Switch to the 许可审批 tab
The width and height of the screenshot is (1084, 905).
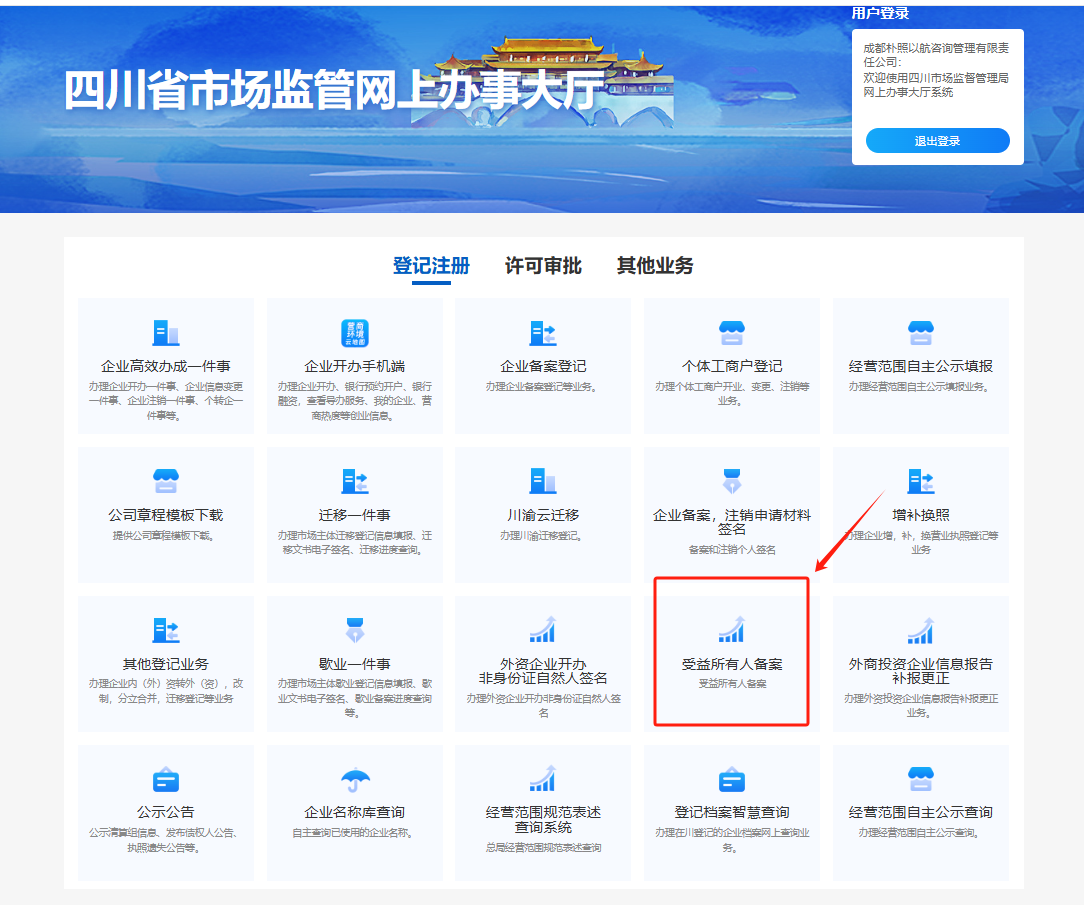543,266
